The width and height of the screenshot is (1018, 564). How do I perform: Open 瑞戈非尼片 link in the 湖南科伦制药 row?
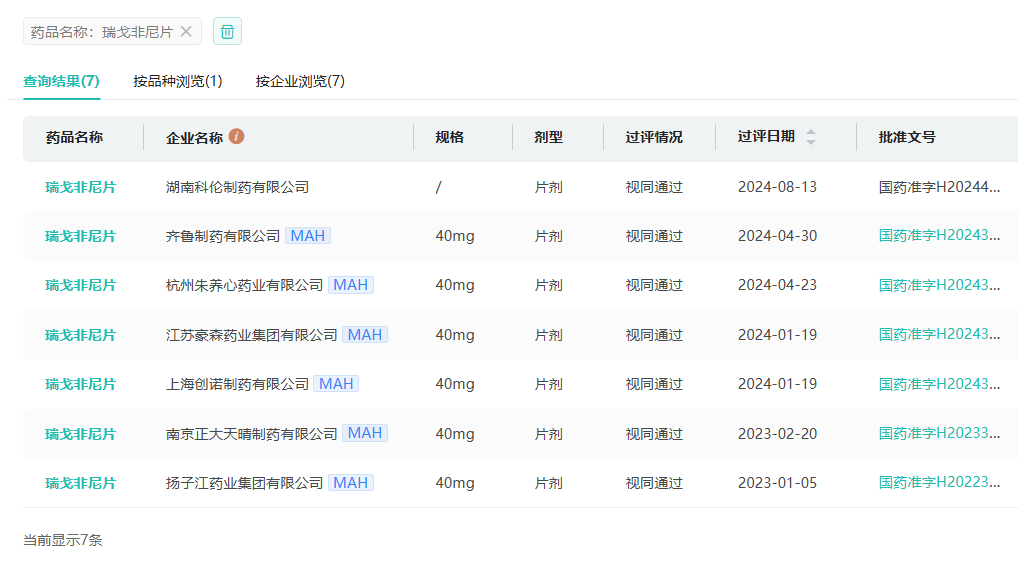click(81, 187)
